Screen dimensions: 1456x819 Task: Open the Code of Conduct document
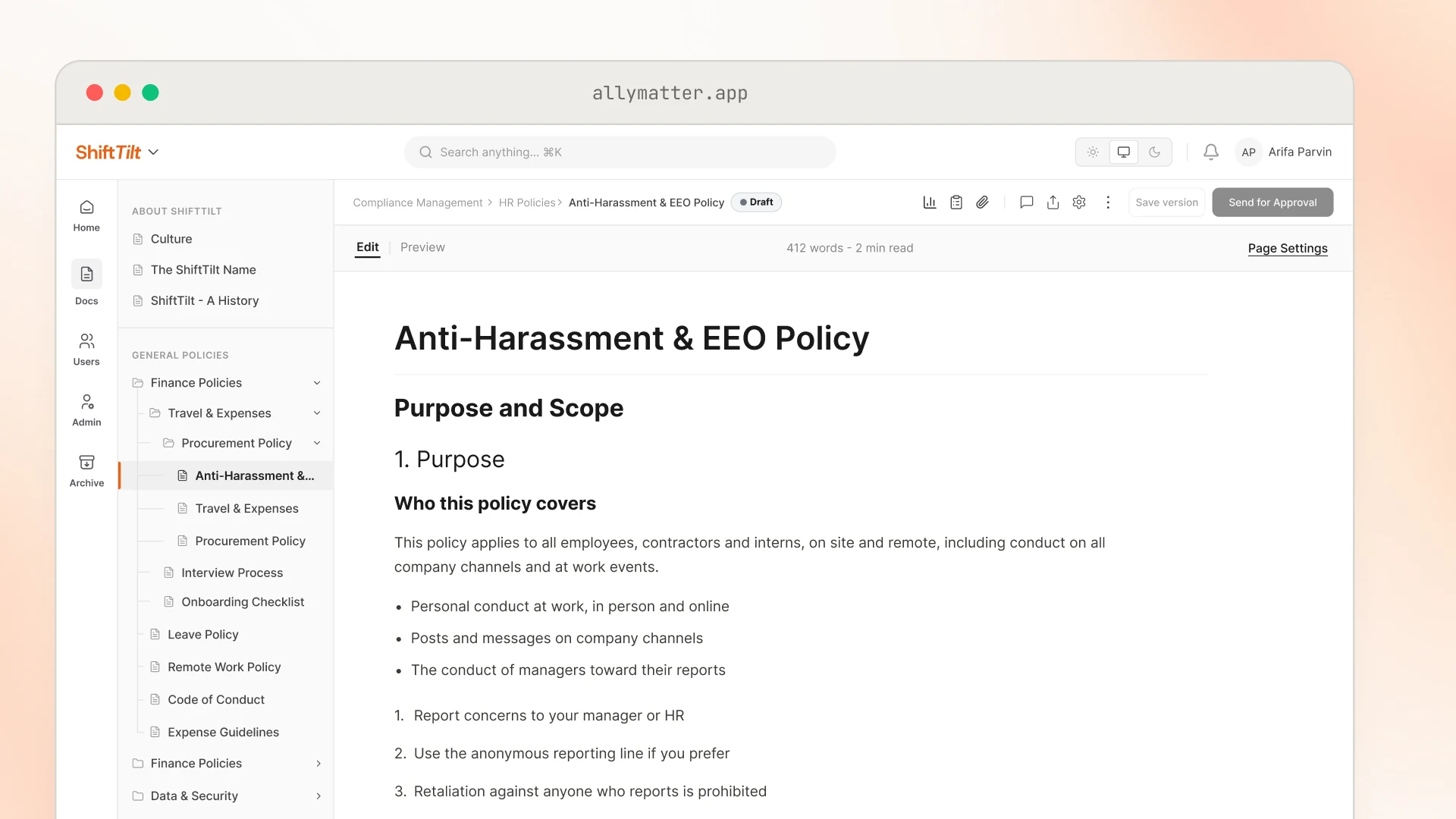[x=215, y=700]
